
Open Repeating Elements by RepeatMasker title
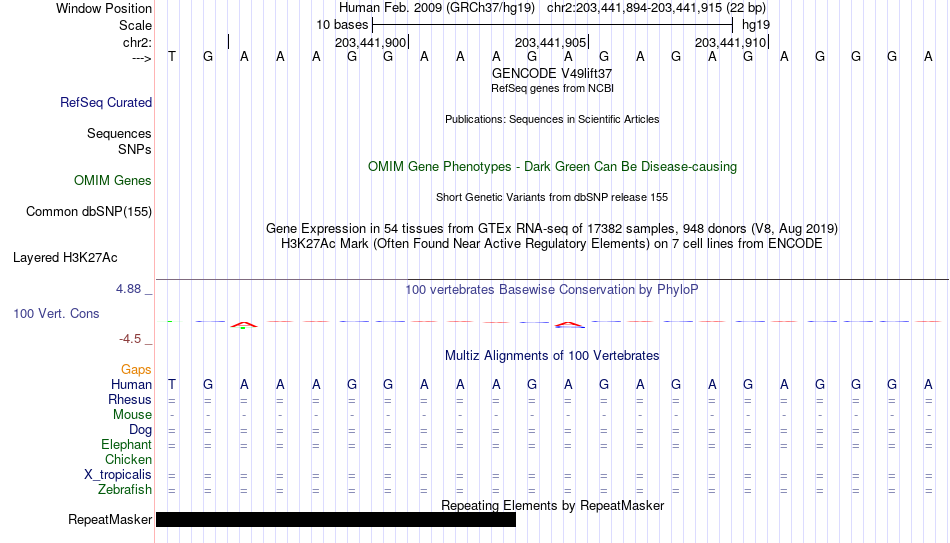pos(552,505)
